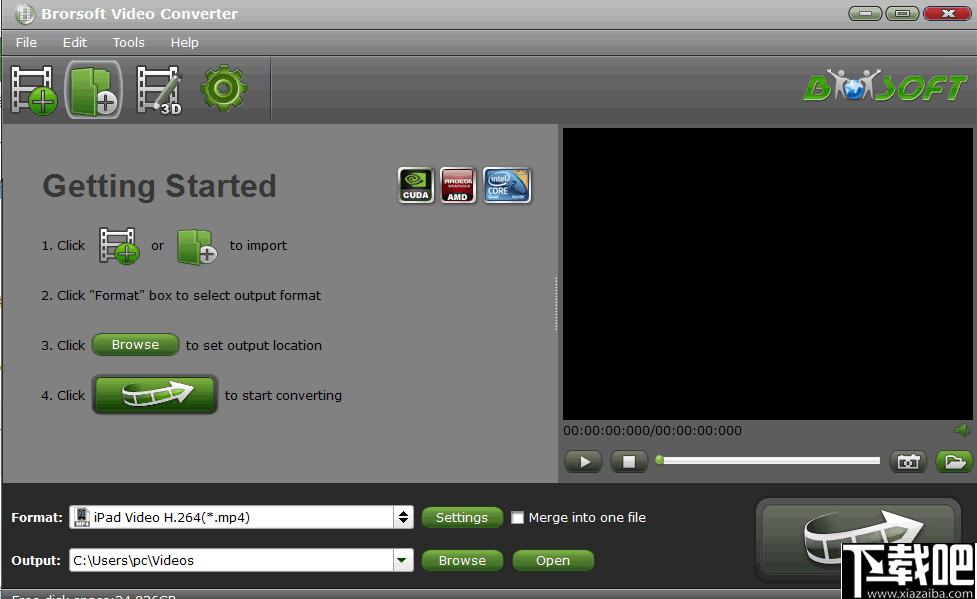Click the seek slider handle at start

[x=659, y=461]
